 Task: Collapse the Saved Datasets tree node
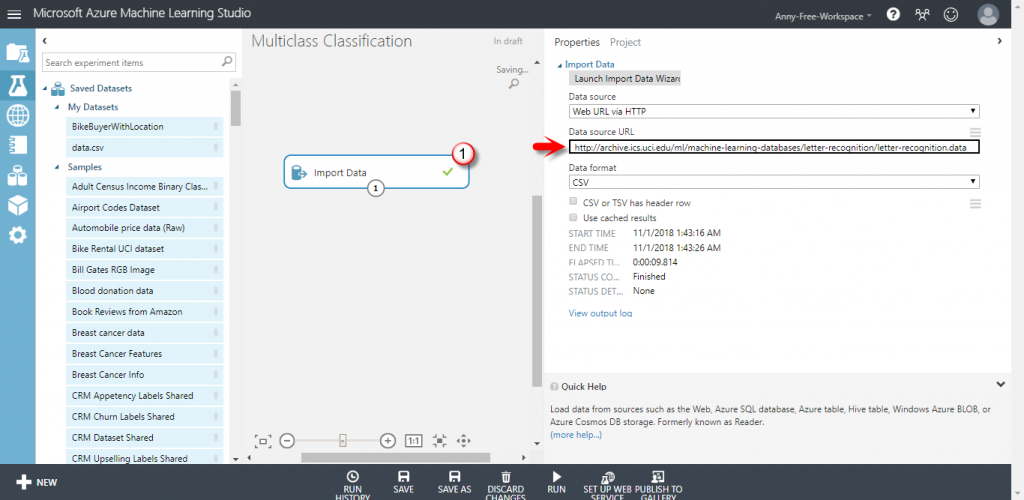coord(45,88)
